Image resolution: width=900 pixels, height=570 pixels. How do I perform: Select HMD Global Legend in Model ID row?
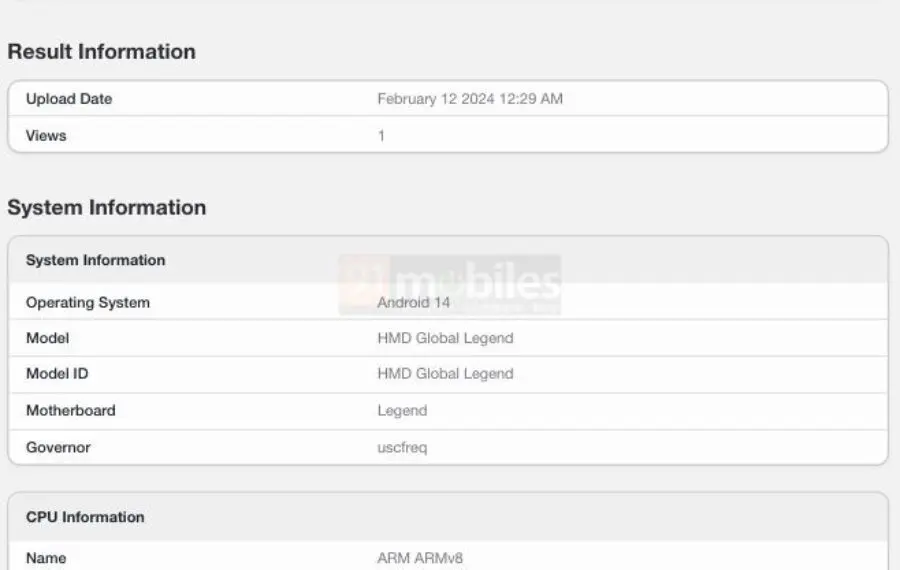[x=445, y=374]
